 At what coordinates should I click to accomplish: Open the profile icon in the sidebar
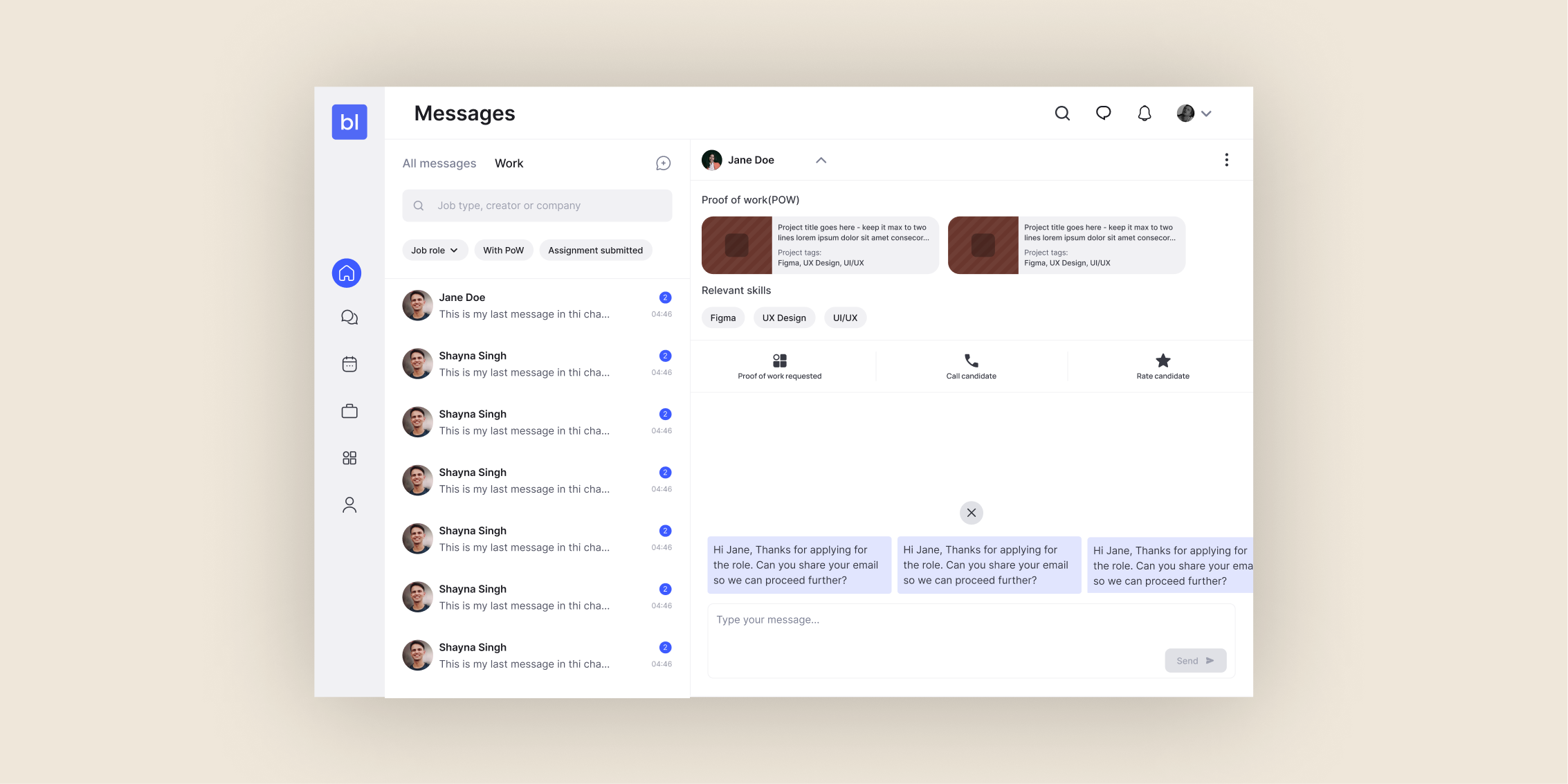[349, 504]
